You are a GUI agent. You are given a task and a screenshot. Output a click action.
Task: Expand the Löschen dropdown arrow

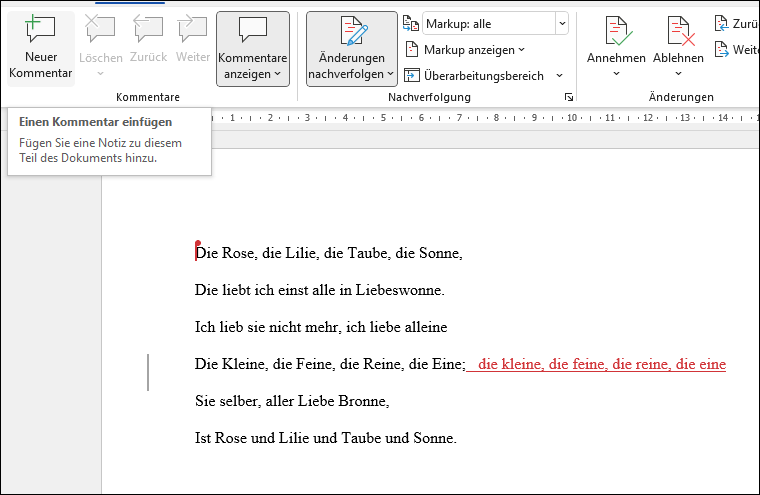pyautogui.click(x=100, y=74)
